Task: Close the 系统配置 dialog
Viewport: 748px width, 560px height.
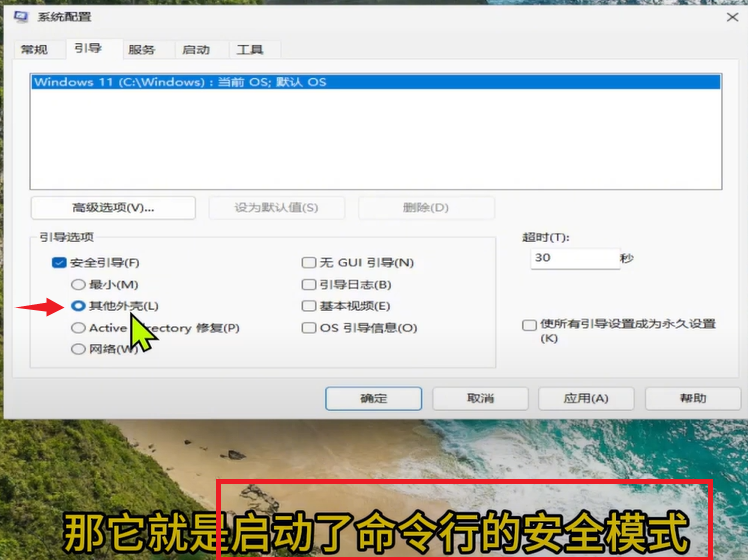Action: click(732, 17)
